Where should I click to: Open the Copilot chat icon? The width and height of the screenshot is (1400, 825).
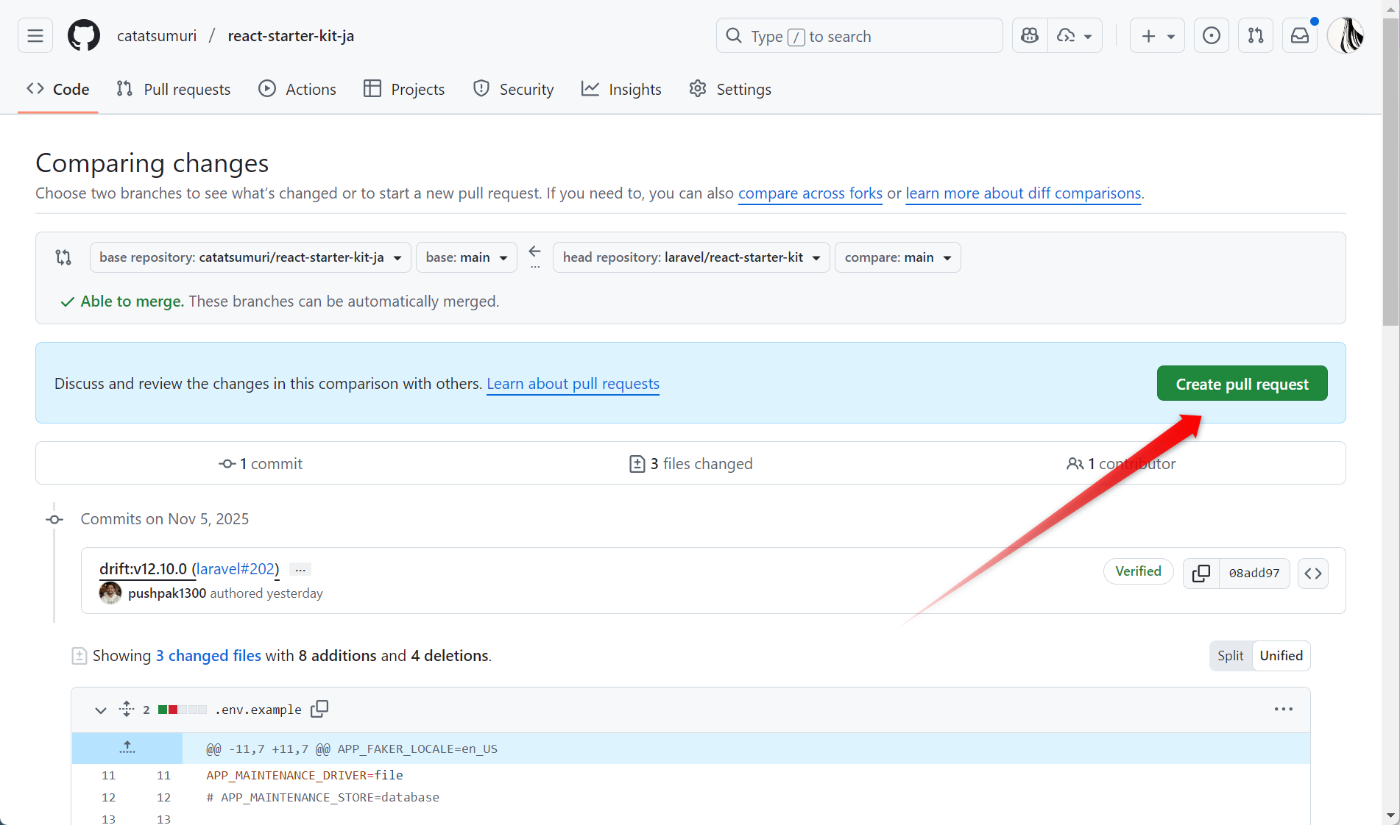(x=1029, y=36)
